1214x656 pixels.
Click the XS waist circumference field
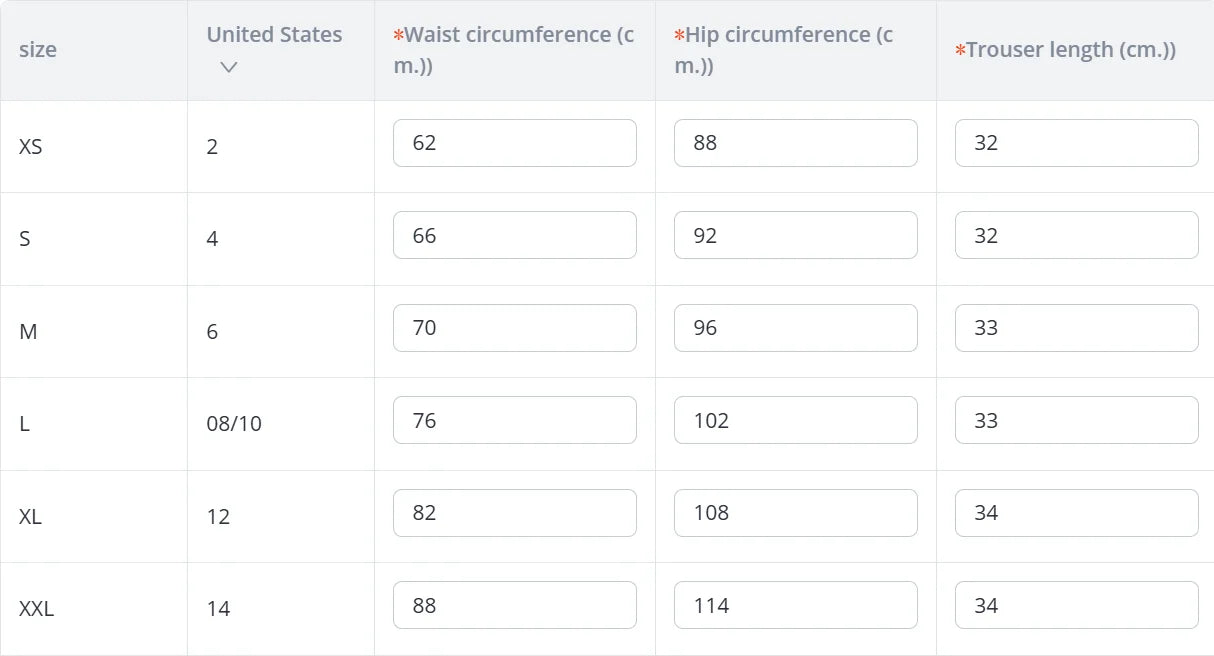point(514,143)
